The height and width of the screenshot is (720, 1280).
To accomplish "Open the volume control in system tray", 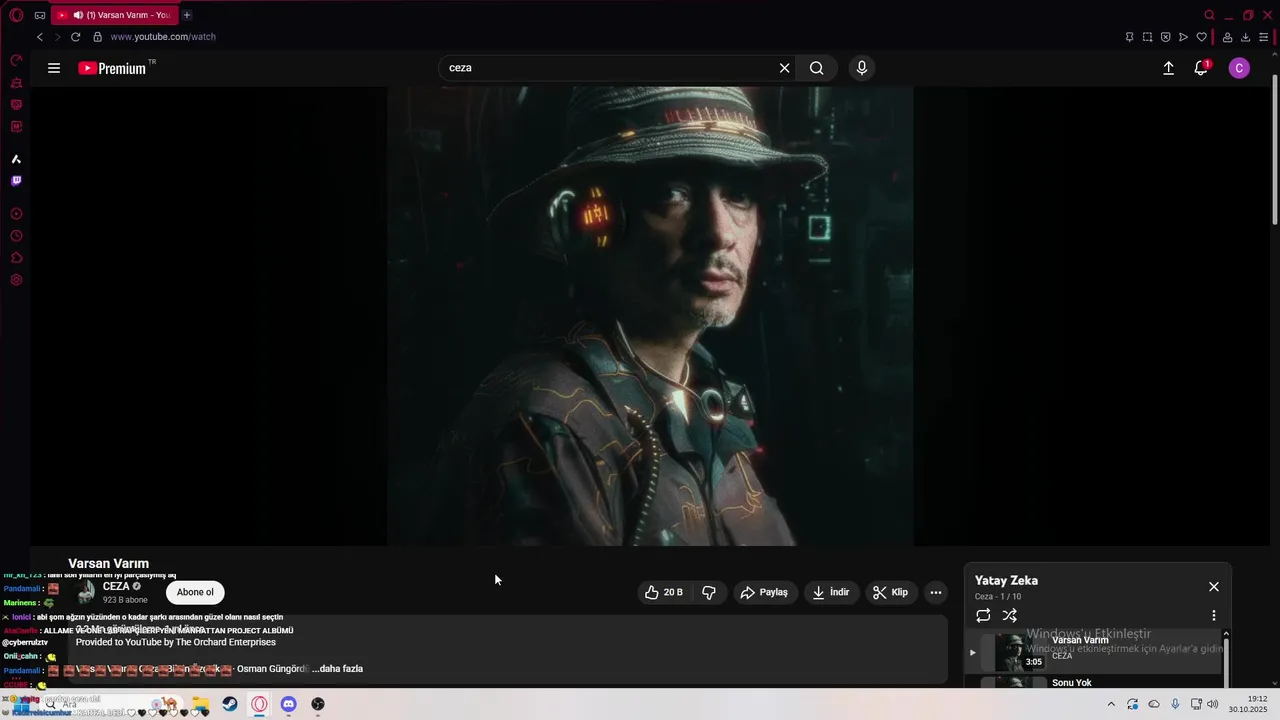I will tap(1213, 704).
